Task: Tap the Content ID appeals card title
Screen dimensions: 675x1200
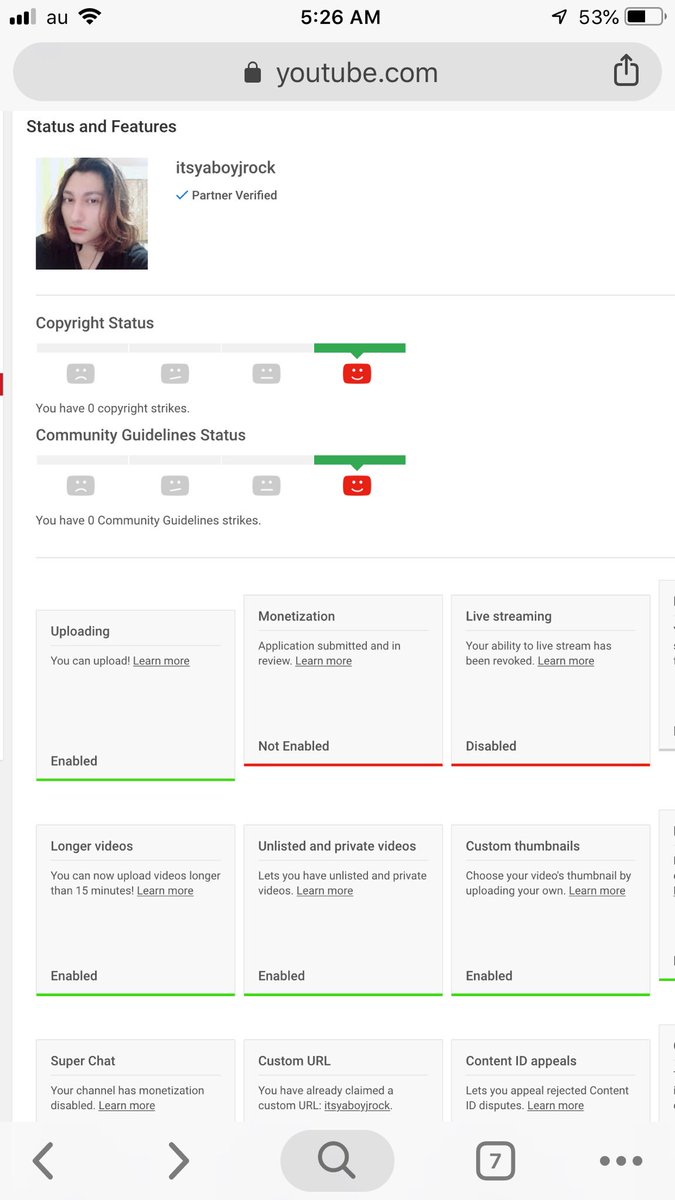Action: point(521,1061)
